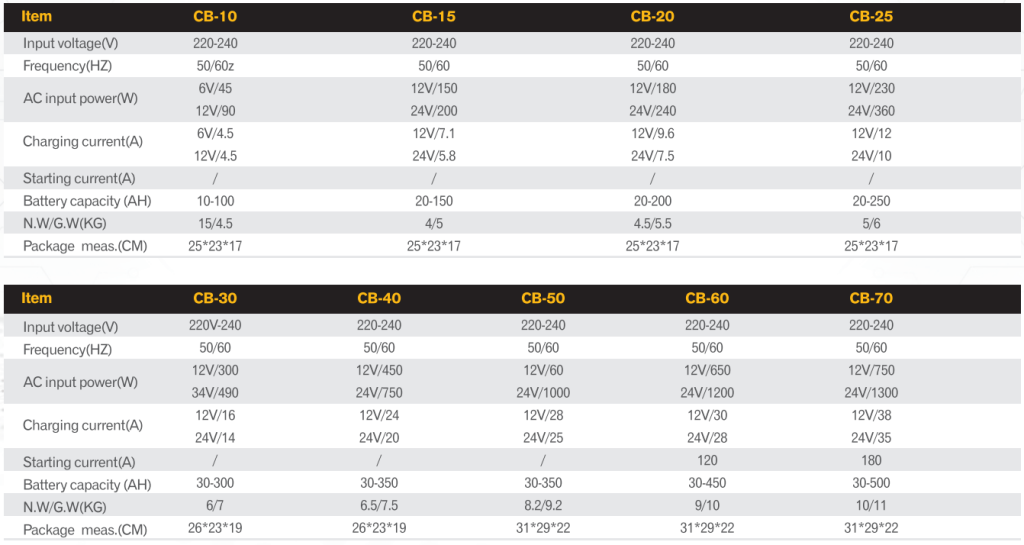This screenshot has width=1024, height=545.
Task: Click the top table's Item header
Action: coord(37,16)
